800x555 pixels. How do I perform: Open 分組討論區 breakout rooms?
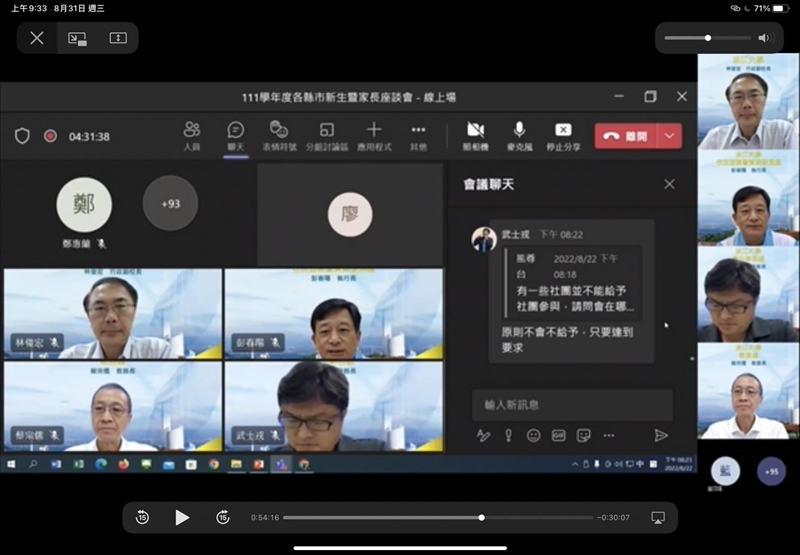pos(326,135)
